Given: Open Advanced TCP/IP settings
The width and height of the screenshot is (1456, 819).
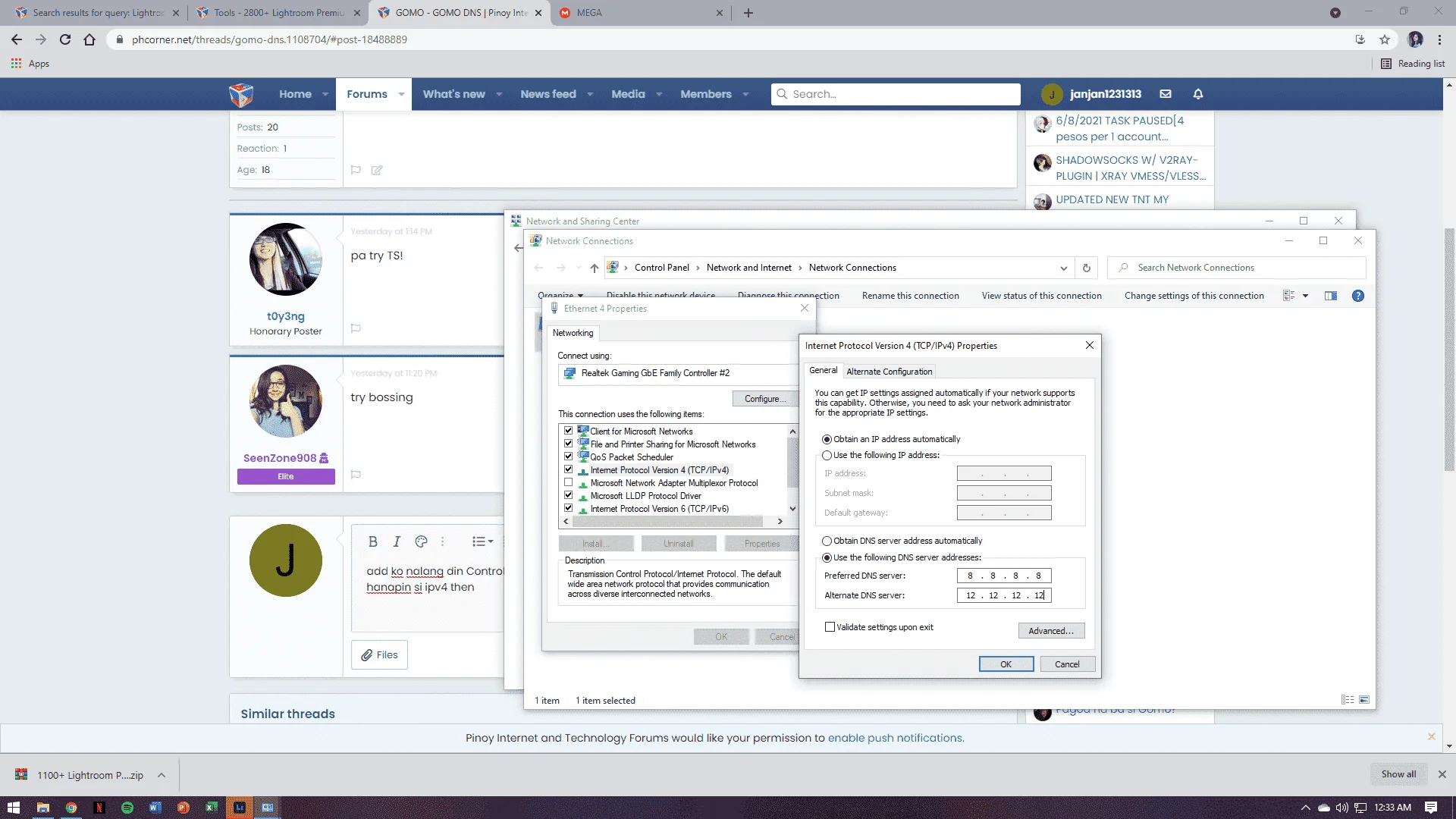Looking at the screenshot, I should pos(1051,631).
